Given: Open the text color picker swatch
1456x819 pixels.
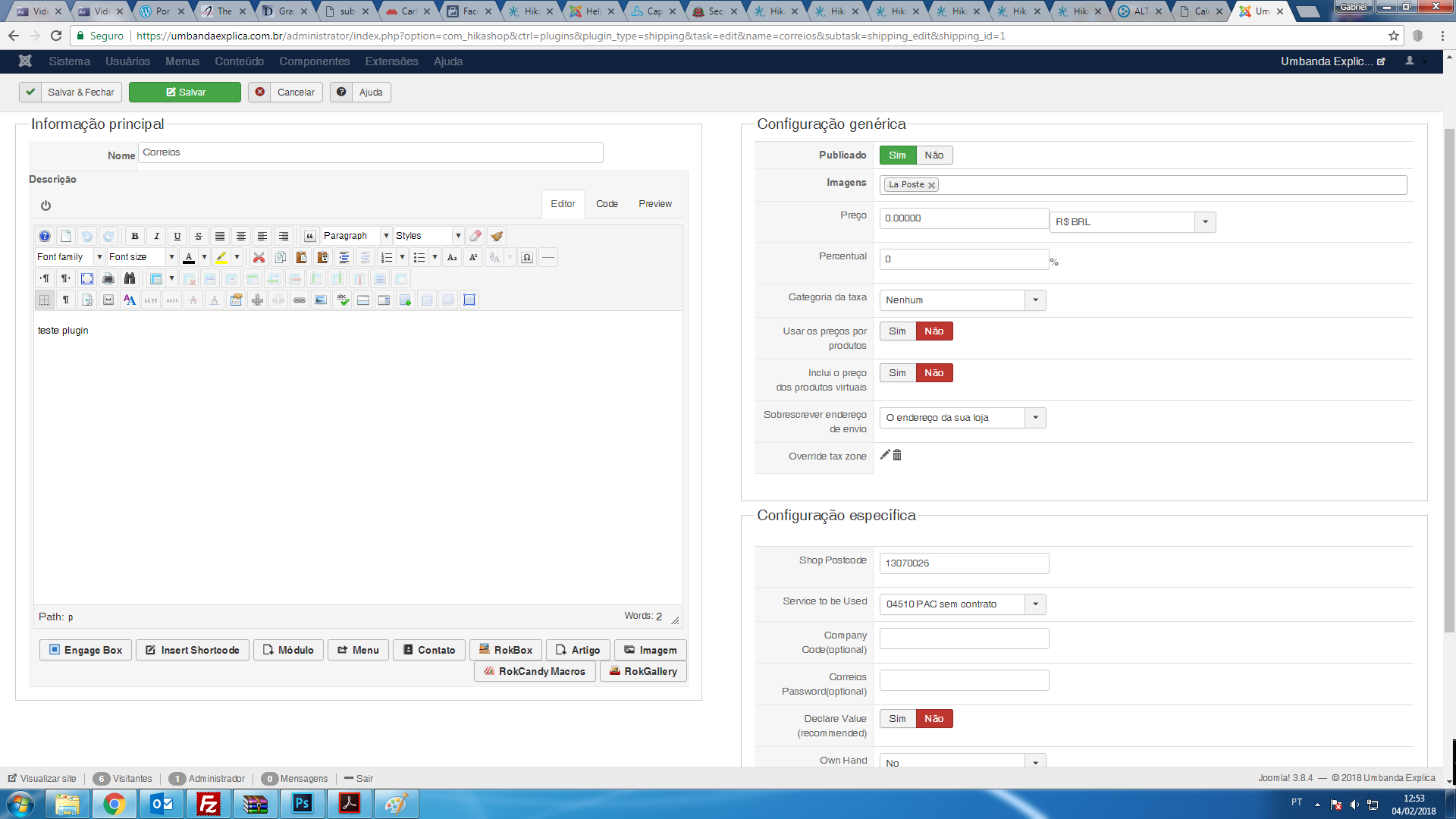Looking at the screenshot, I should [190, 257].
